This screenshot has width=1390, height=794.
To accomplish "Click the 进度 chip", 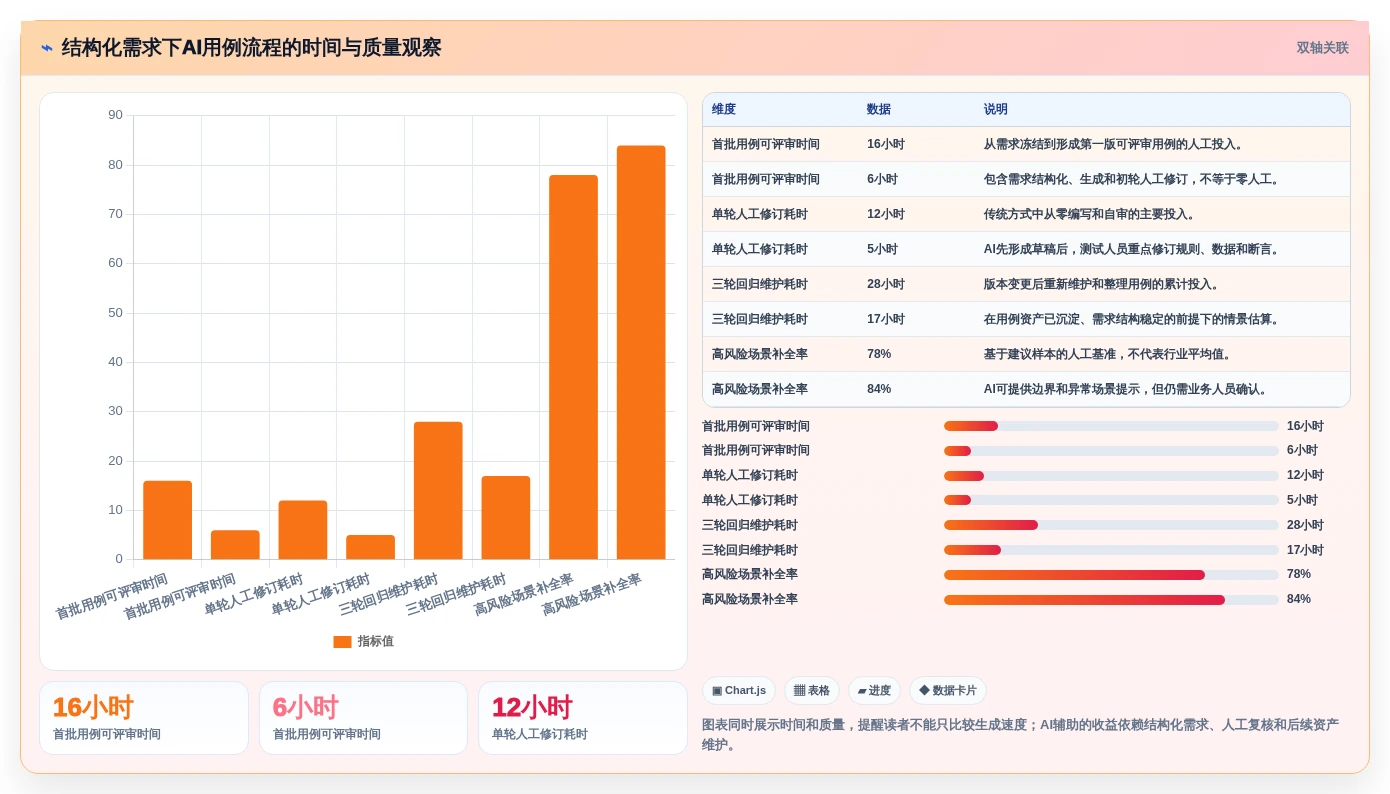I will [x=874, y=691].
